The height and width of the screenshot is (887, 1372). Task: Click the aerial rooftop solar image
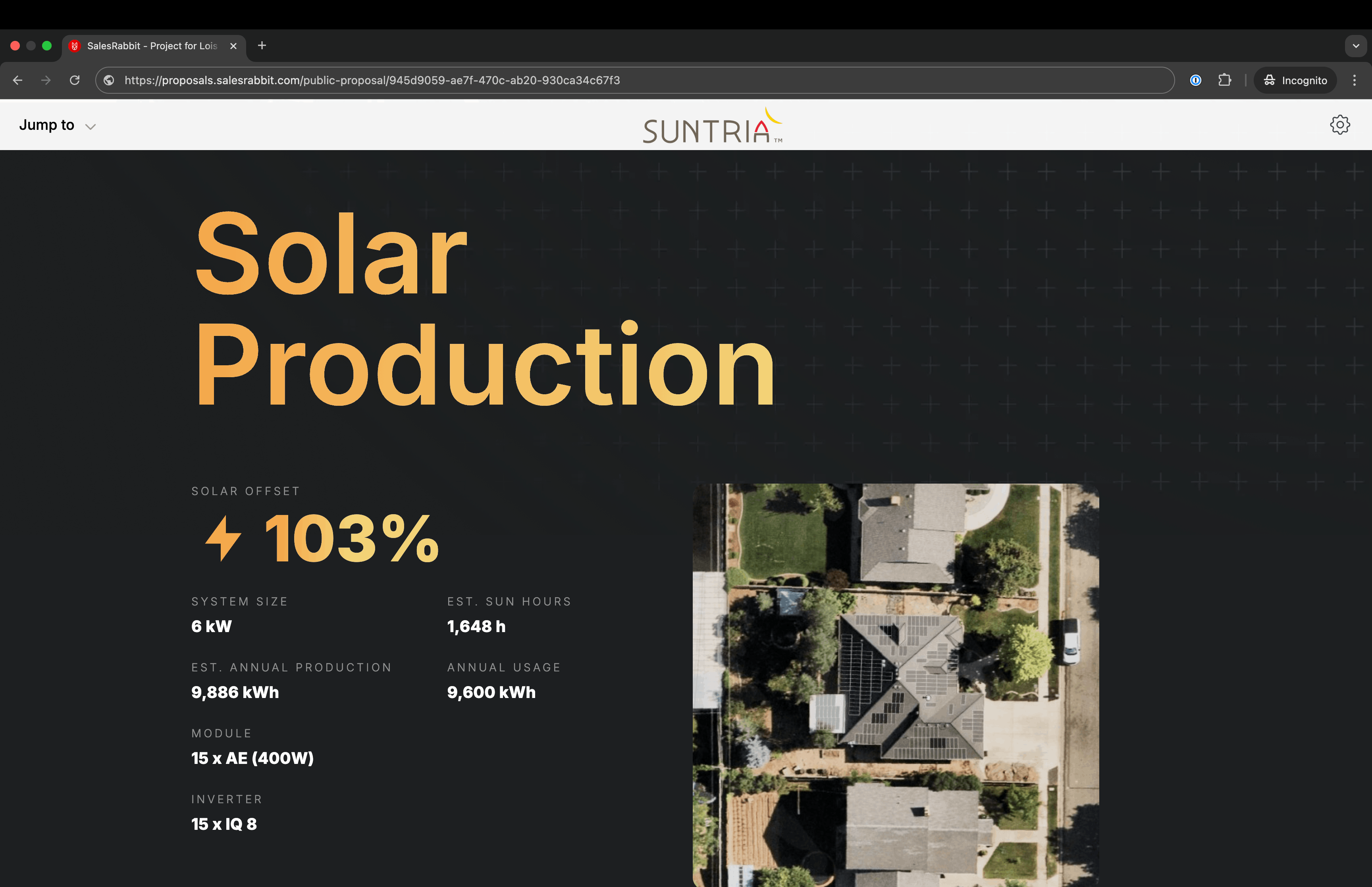[x=895, y=684]
